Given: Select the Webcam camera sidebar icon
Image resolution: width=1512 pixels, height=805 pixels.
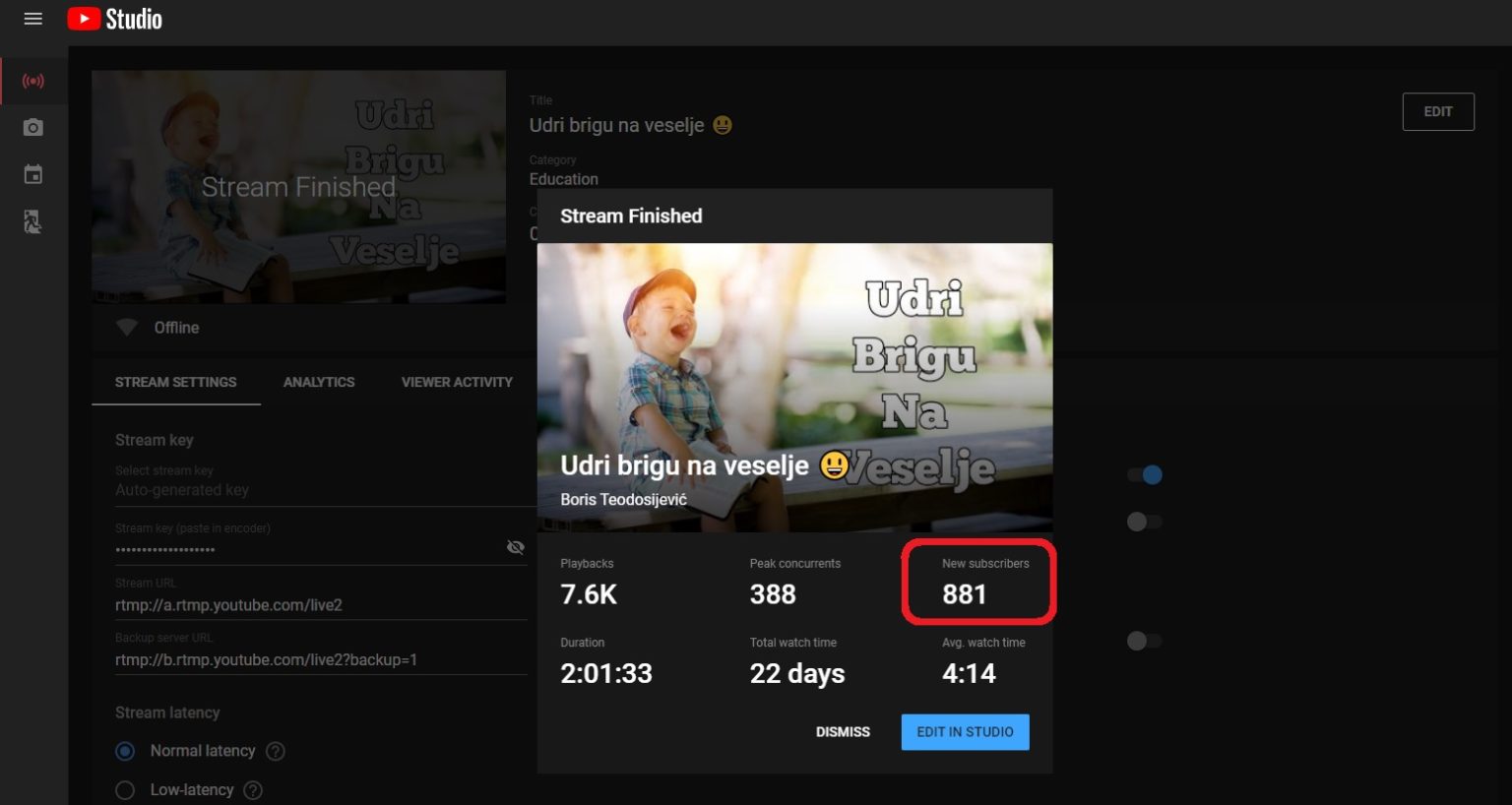Looking at the screenshot, I should [x=32, y=127].
